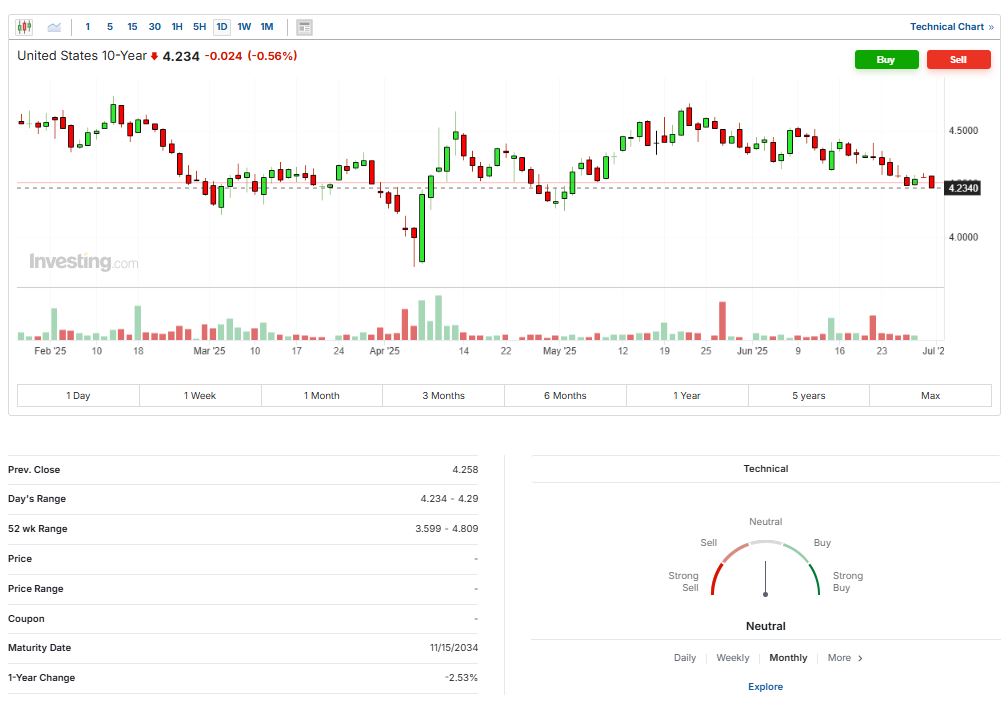Select the 1 Year range tab

[687, 396]
